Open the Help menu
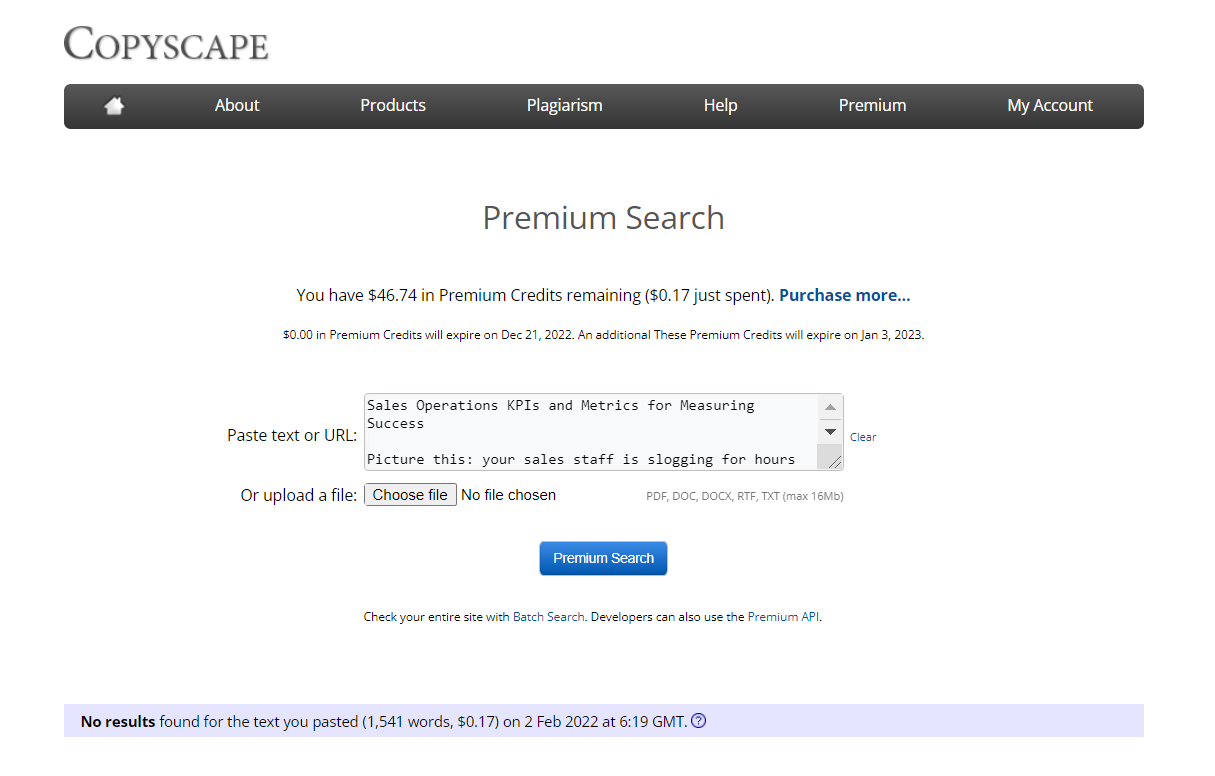The height and width of the screenshot is (776, 1215). point(720,106)
